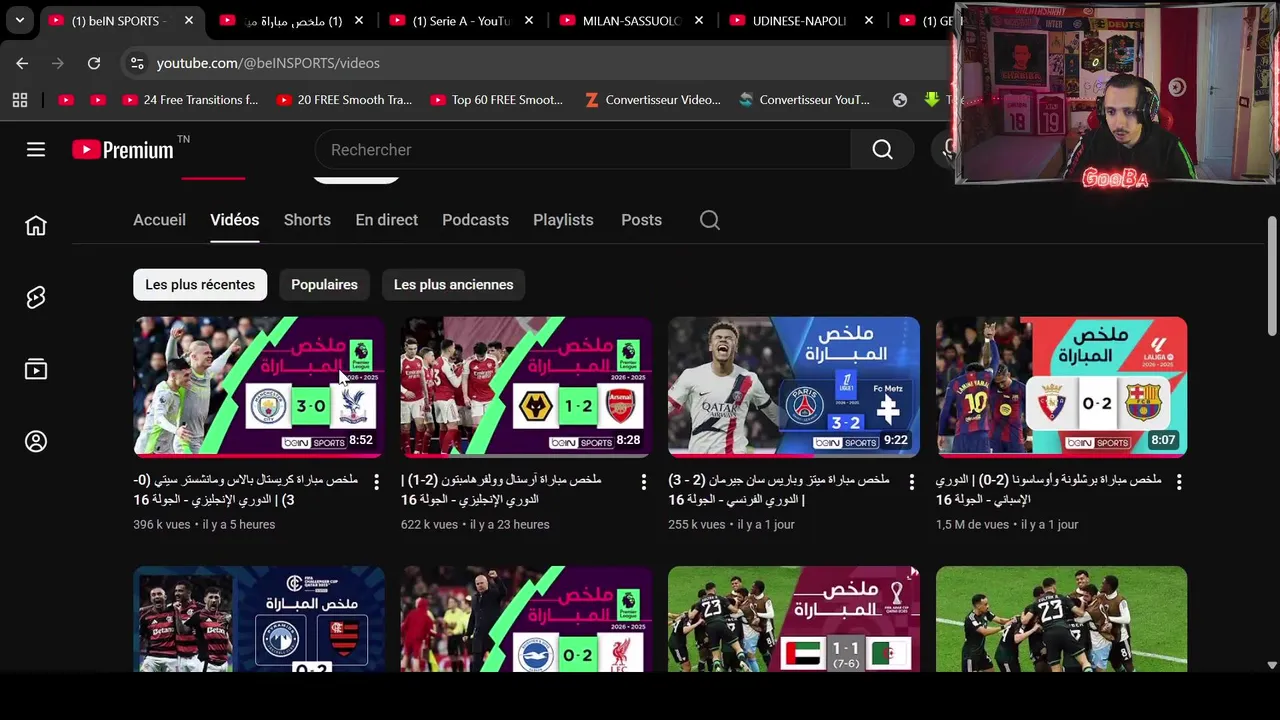Viewport: 1280px width, 720px height.
Task: Close the UDINESE-NAPOLI tab
Action: click(x=869, y=21)
